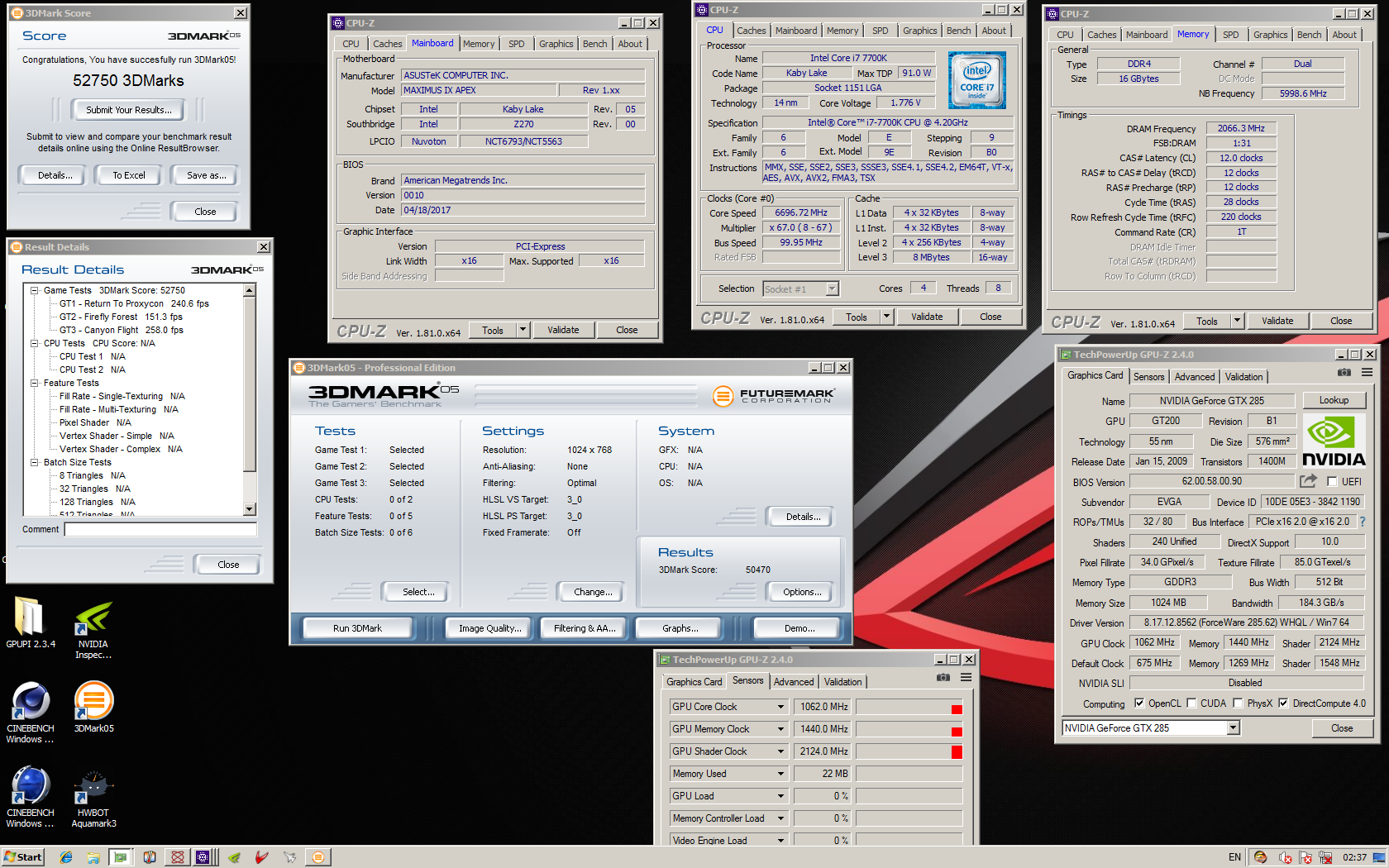This screenshot has height=868, width=1389.
Task: Click the green NVIDIA taskbar icon
Action: coord(234,857)
